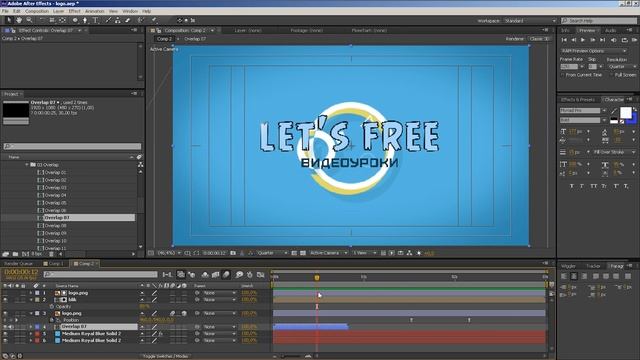Open the Resolution Quarter dropdown in Preview

(622, 67)
